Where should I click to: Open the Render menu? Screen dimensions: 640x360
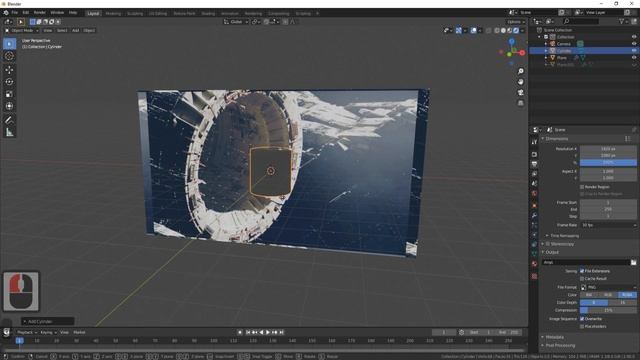point(40,13)
